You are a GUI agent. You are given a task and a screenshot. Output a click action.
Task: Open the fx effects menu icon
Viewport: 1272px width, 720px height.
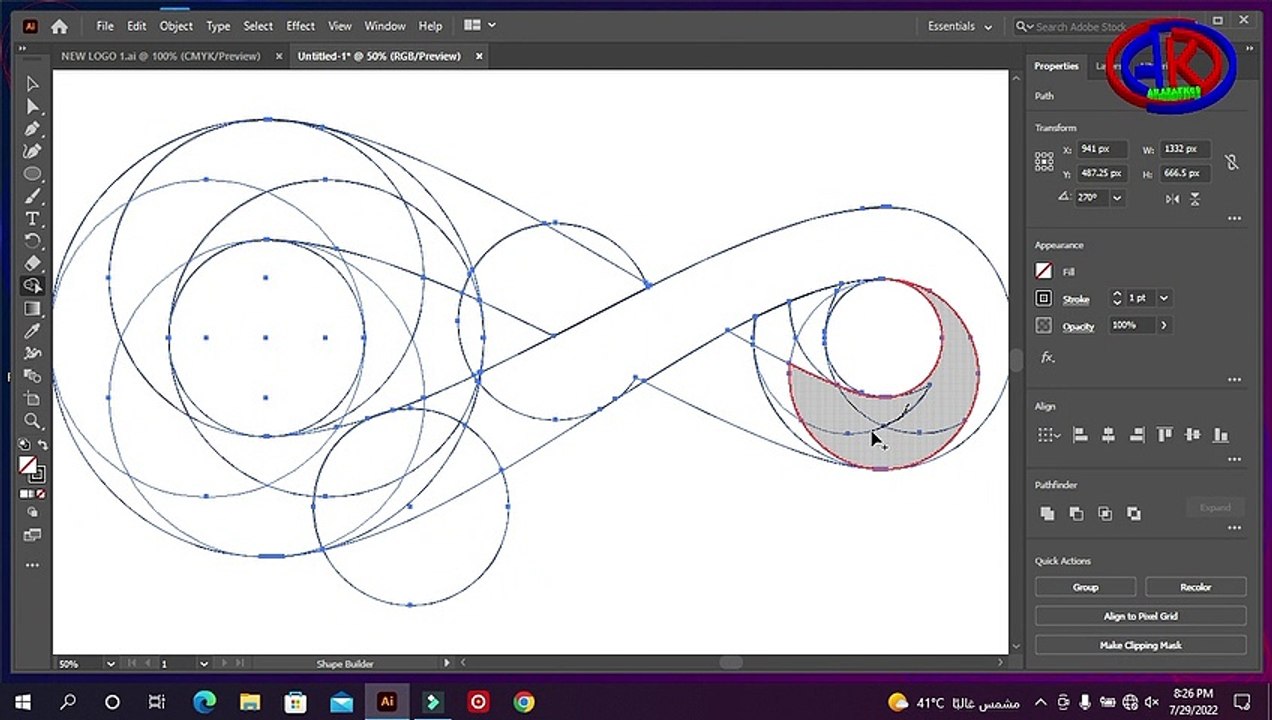1047,357
